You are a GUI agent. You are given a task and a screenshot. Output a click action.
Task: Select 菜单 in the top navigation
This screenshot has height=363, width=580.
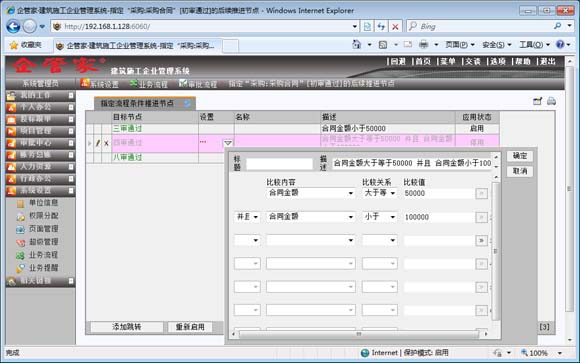(448, 61)
